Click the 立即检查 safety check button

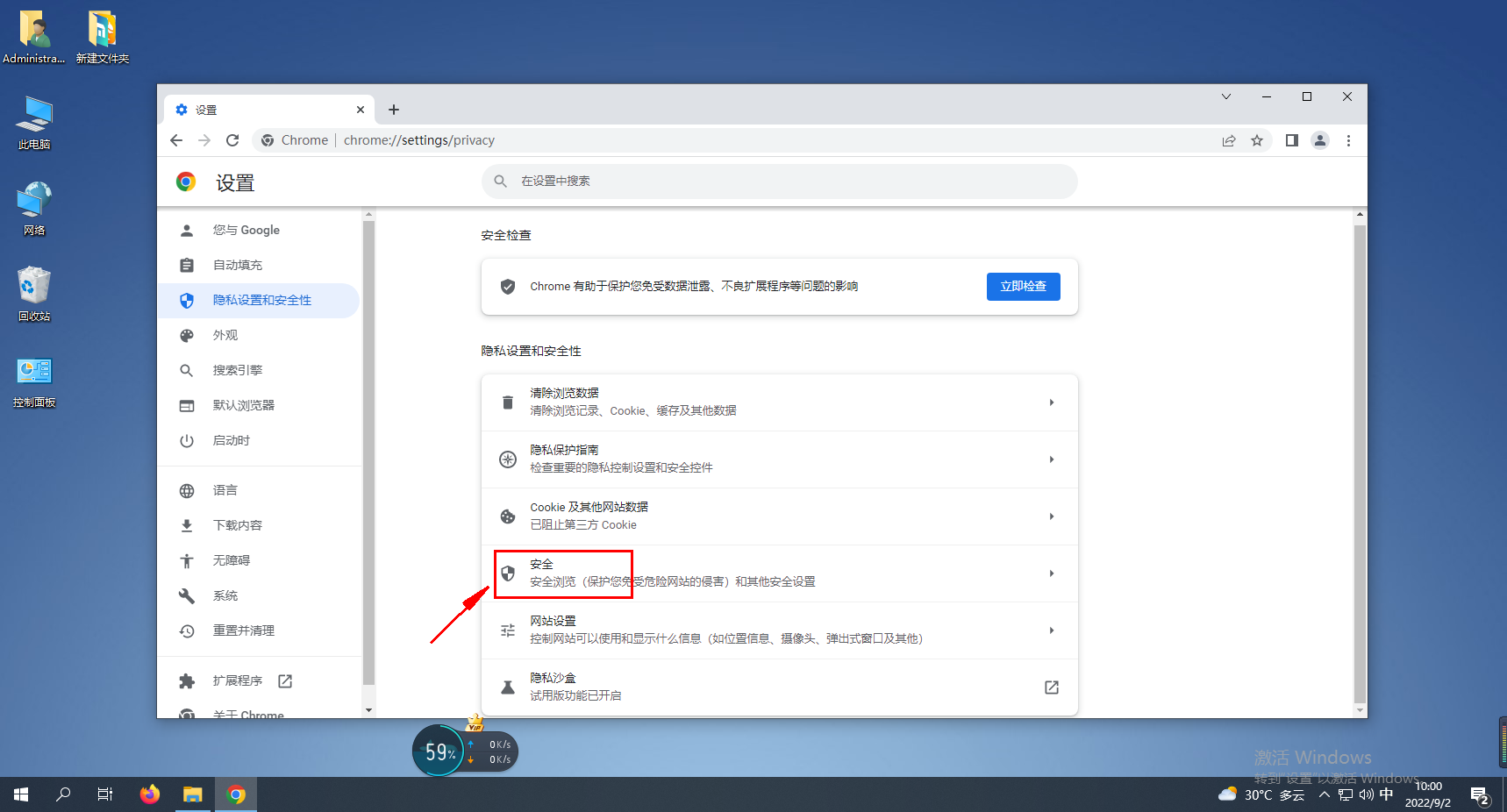[1023, 286]
